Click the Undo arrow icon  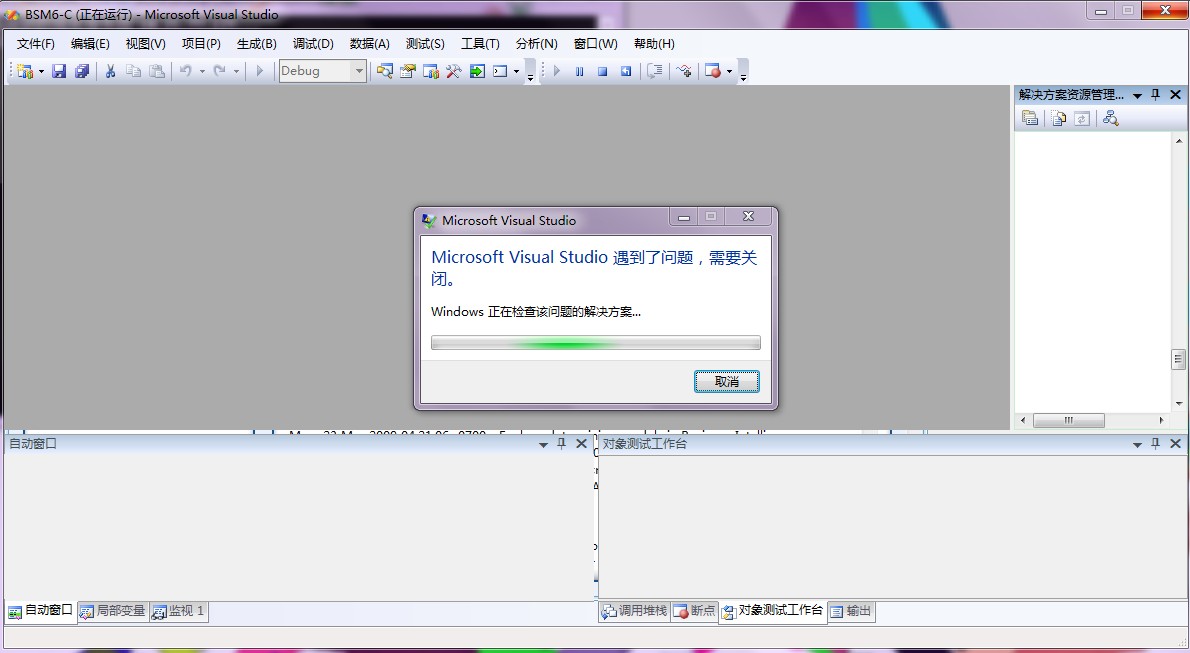(185, 71)
